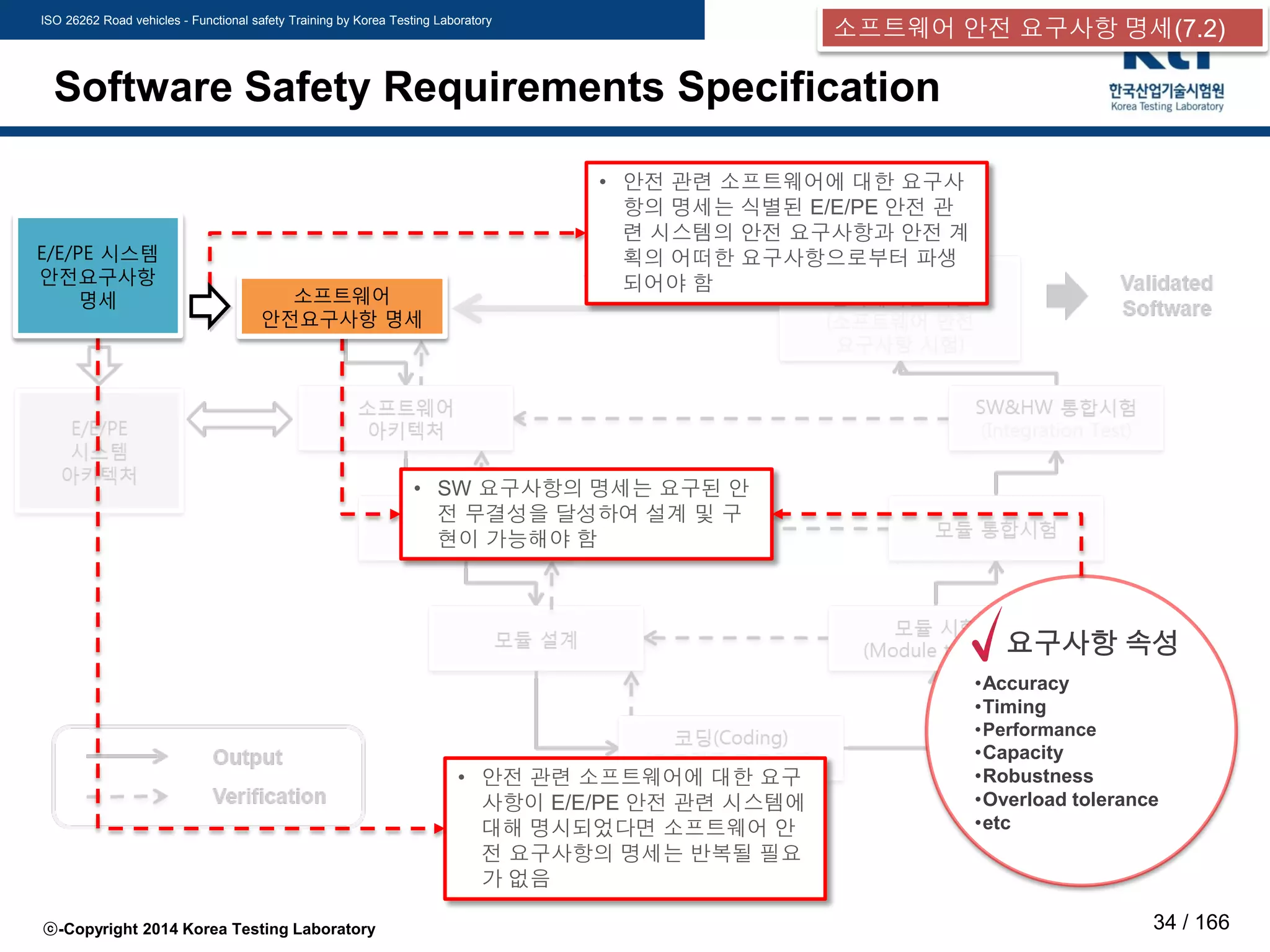Click the faded 'E/E/PE 시스템 아키텍처' box
Screen dimensions: 1270x952
click(x=99, y=451)
